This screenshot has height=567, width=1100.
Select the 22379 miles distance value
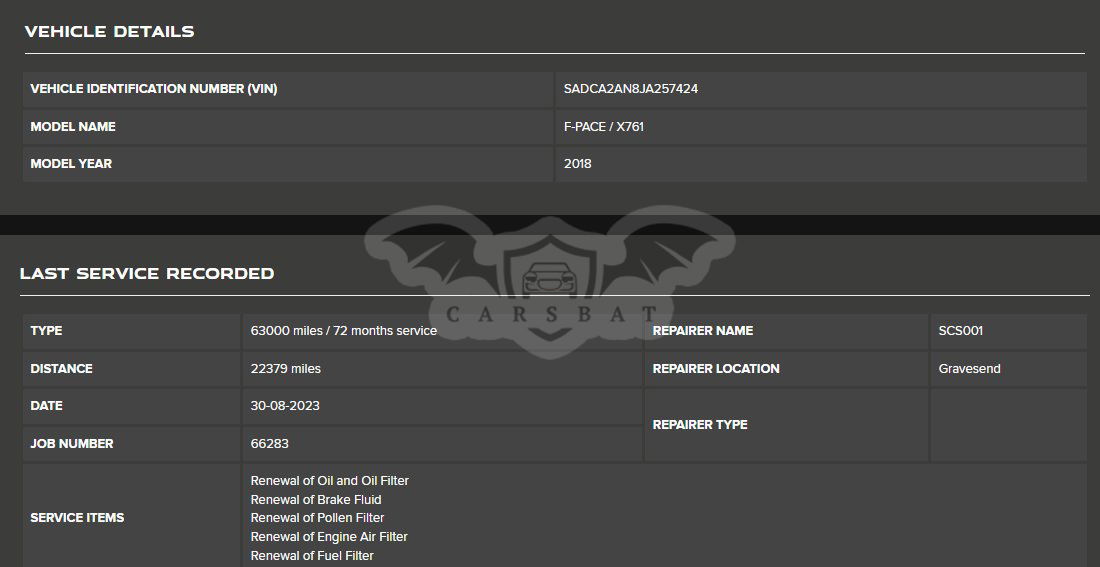click(285, 369)
